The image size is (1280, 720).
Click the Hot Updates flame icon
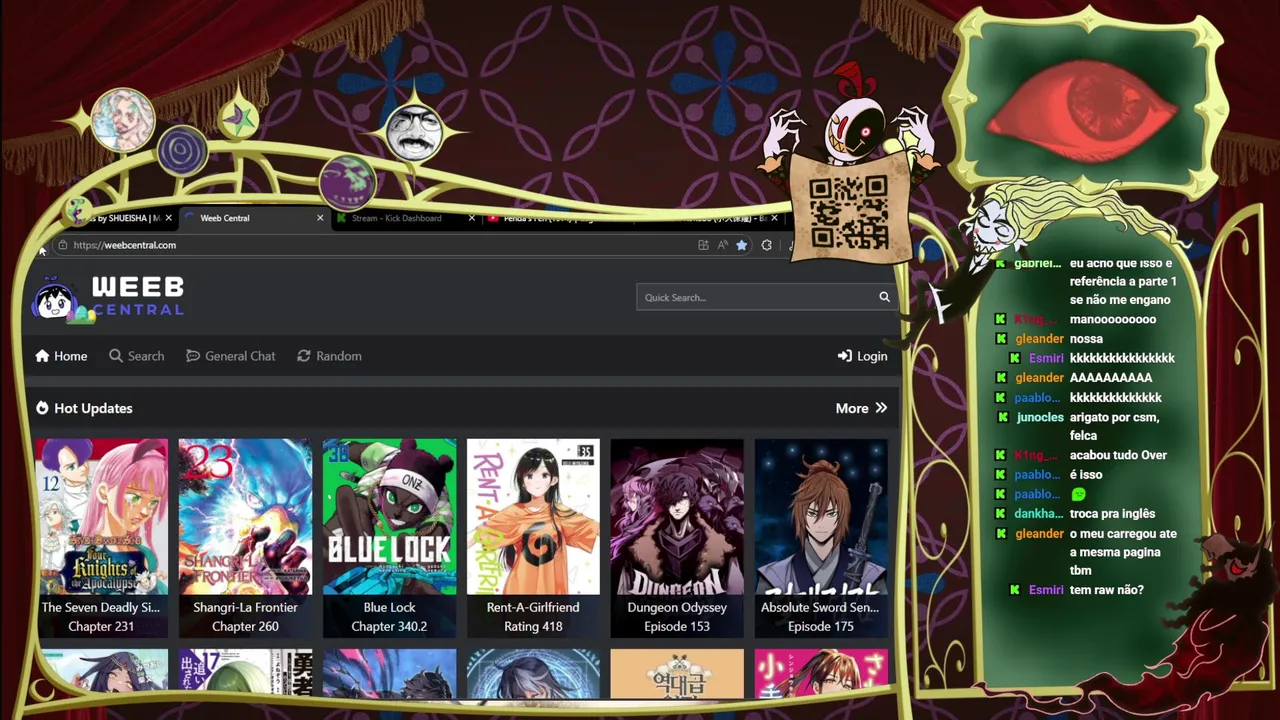pos(42,408)
